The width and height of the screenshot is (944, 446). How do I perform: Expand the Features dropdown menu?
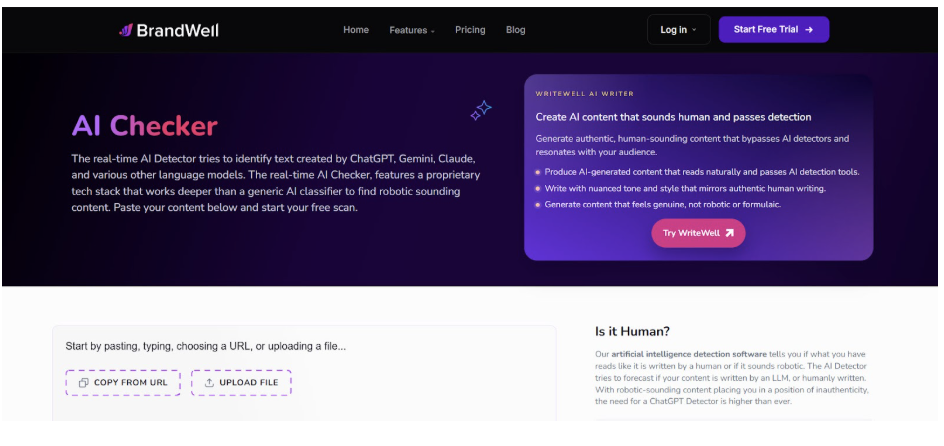coord(411,30)
